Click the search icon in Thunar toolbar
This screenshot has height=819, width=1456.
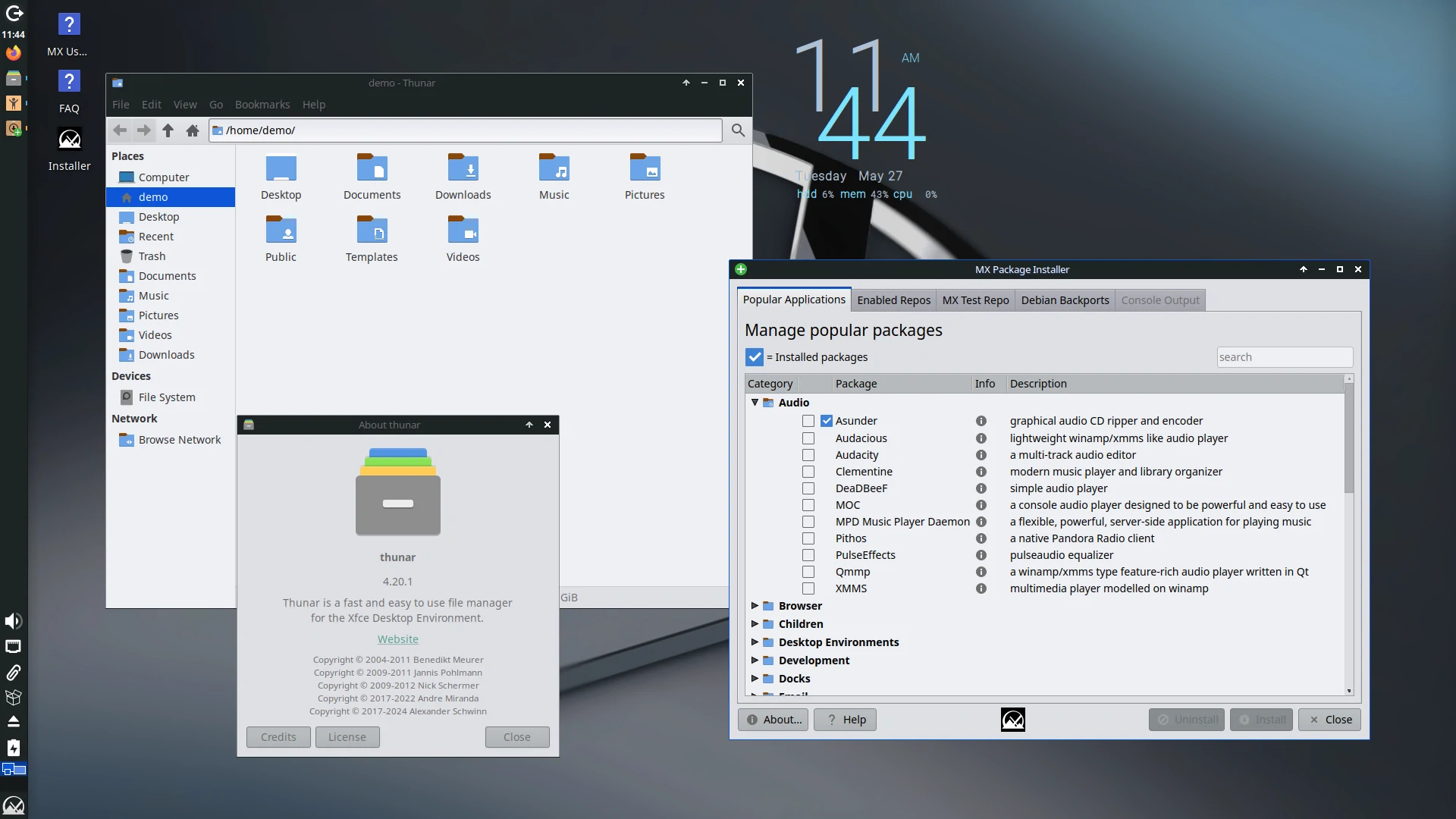(x=737, y=130)
